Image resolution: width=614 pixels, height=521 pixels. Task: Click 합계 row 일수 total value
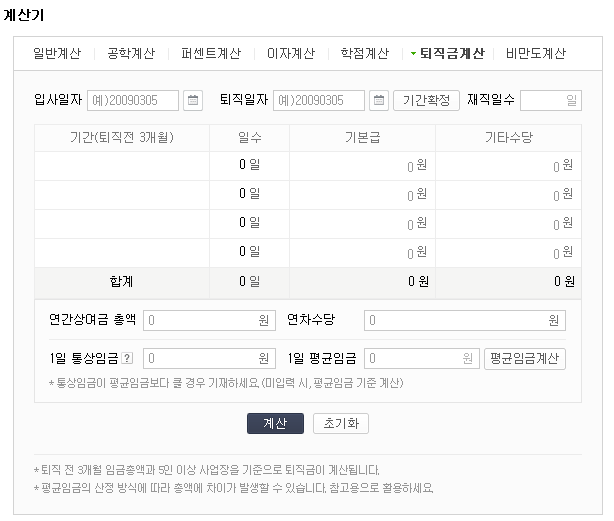coord(249,281)
